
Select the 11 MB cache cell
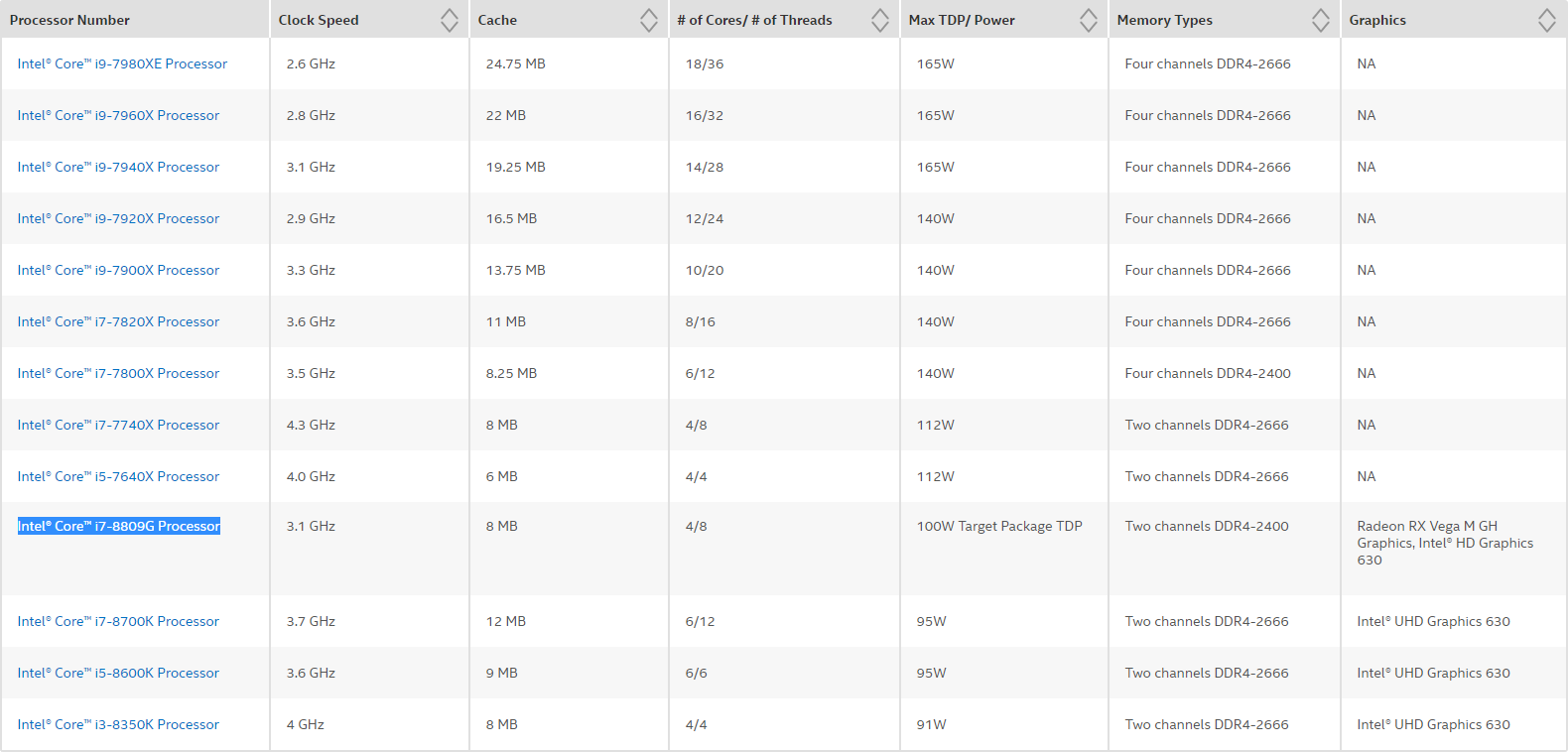pos(570,321)
